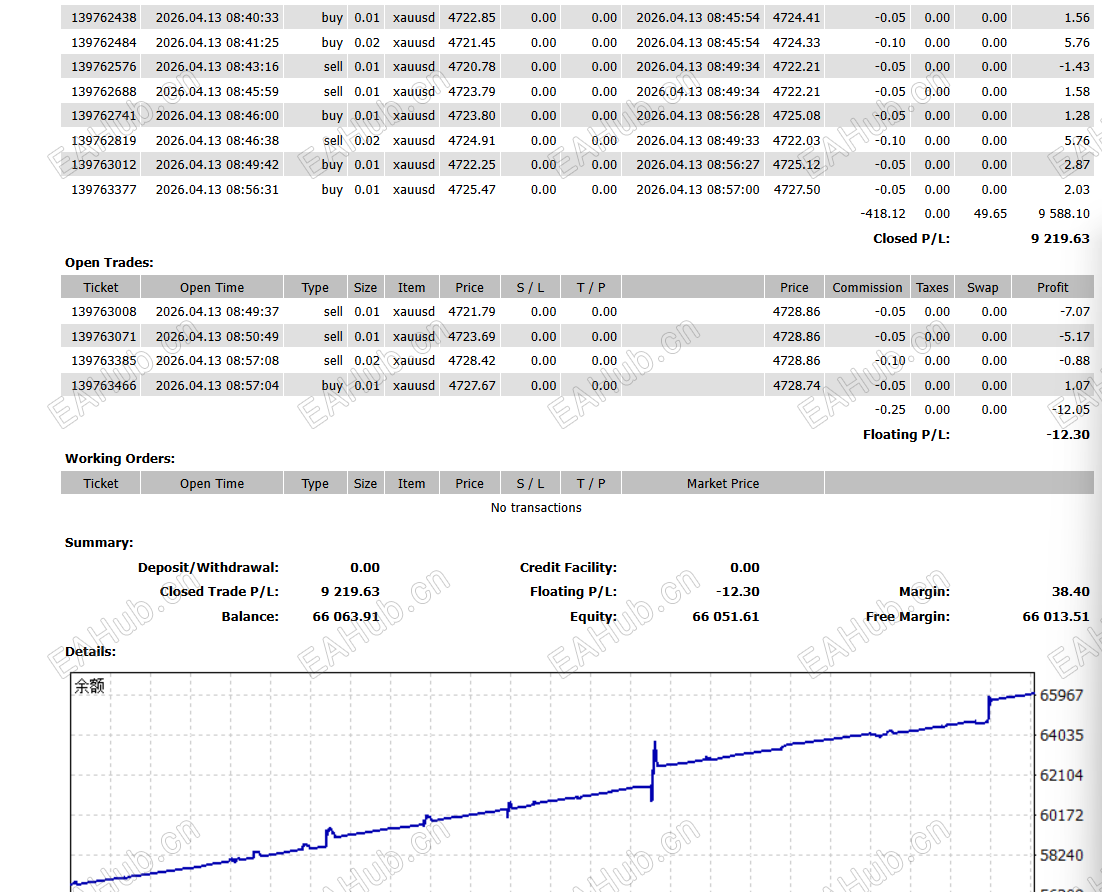
Task: Click the Profit column header in Open Trades
Action: coord(1052,287)
